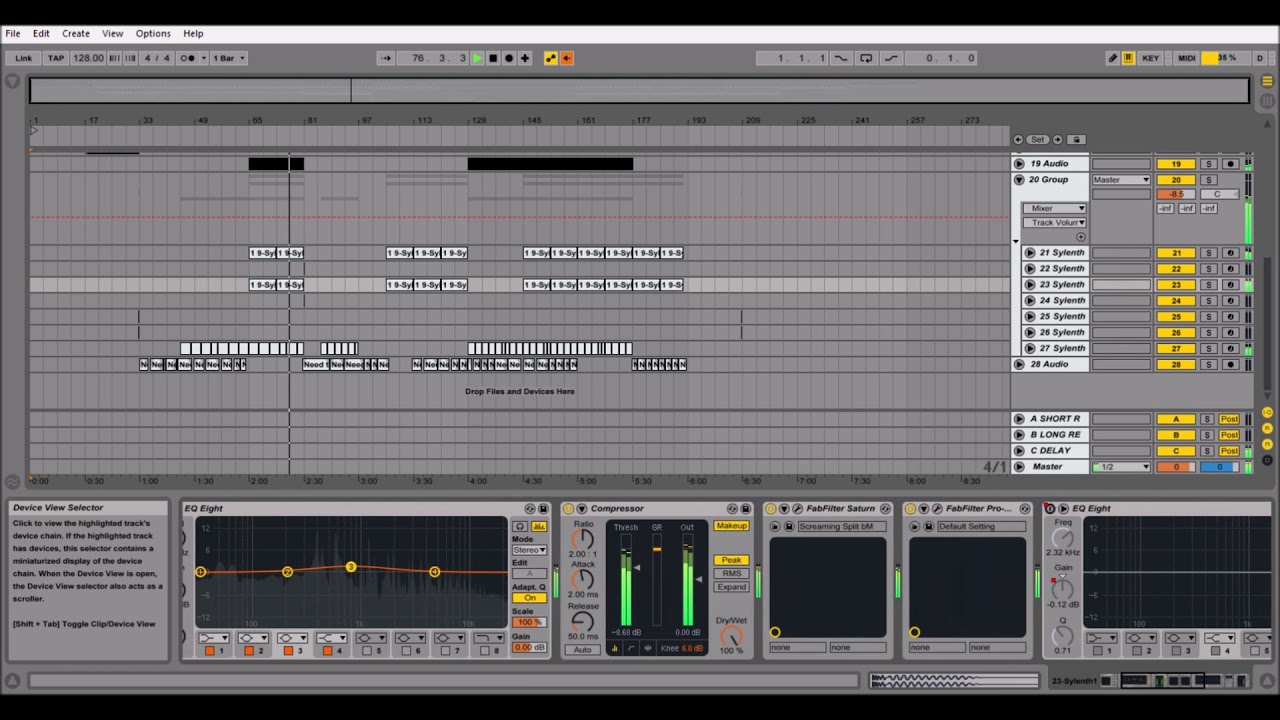Open the EQ Eight Stereo mode dropdown
This screenshot has width=1280, height=720.
(530, 550)
